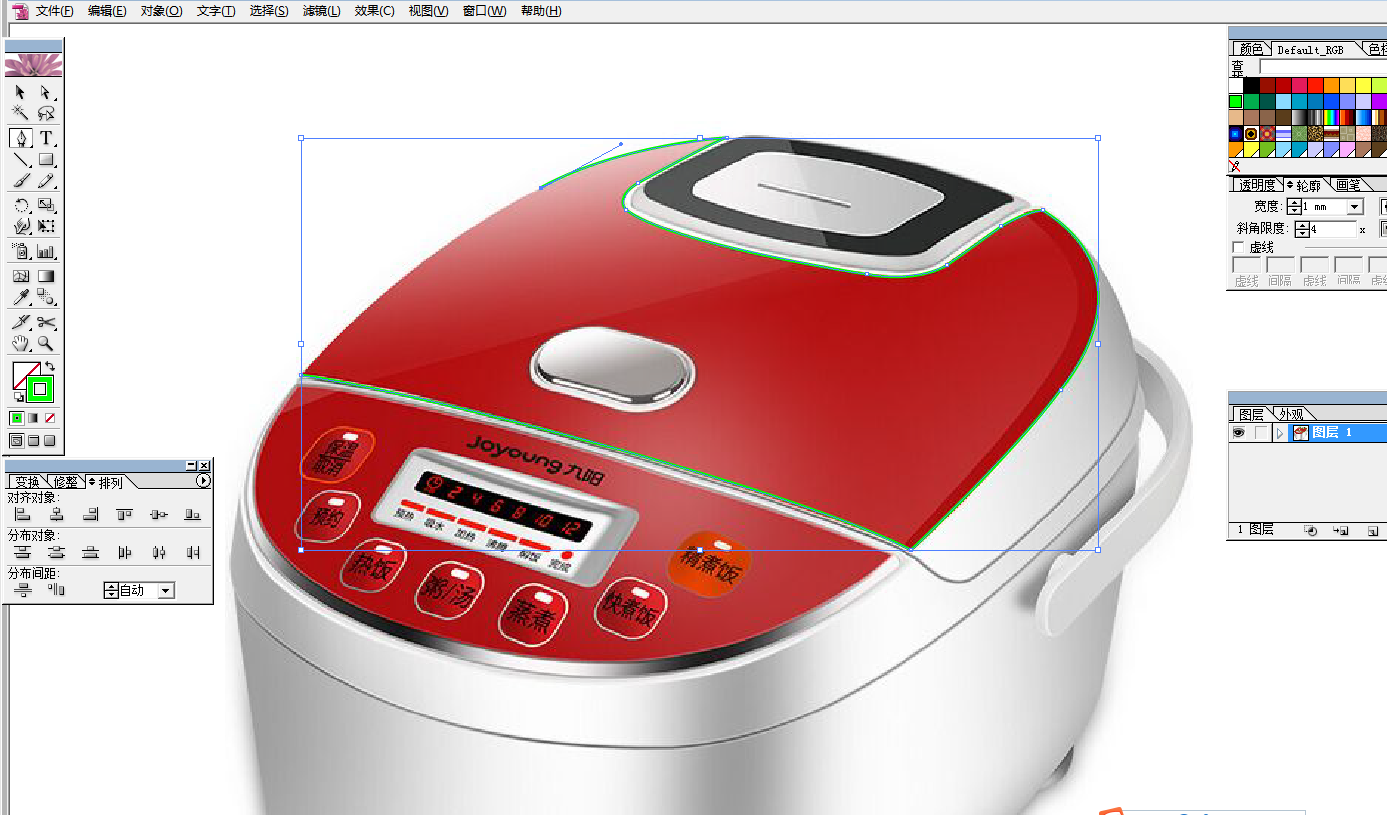Switch to the 画笔 tab

click(x=1347, y=185)
